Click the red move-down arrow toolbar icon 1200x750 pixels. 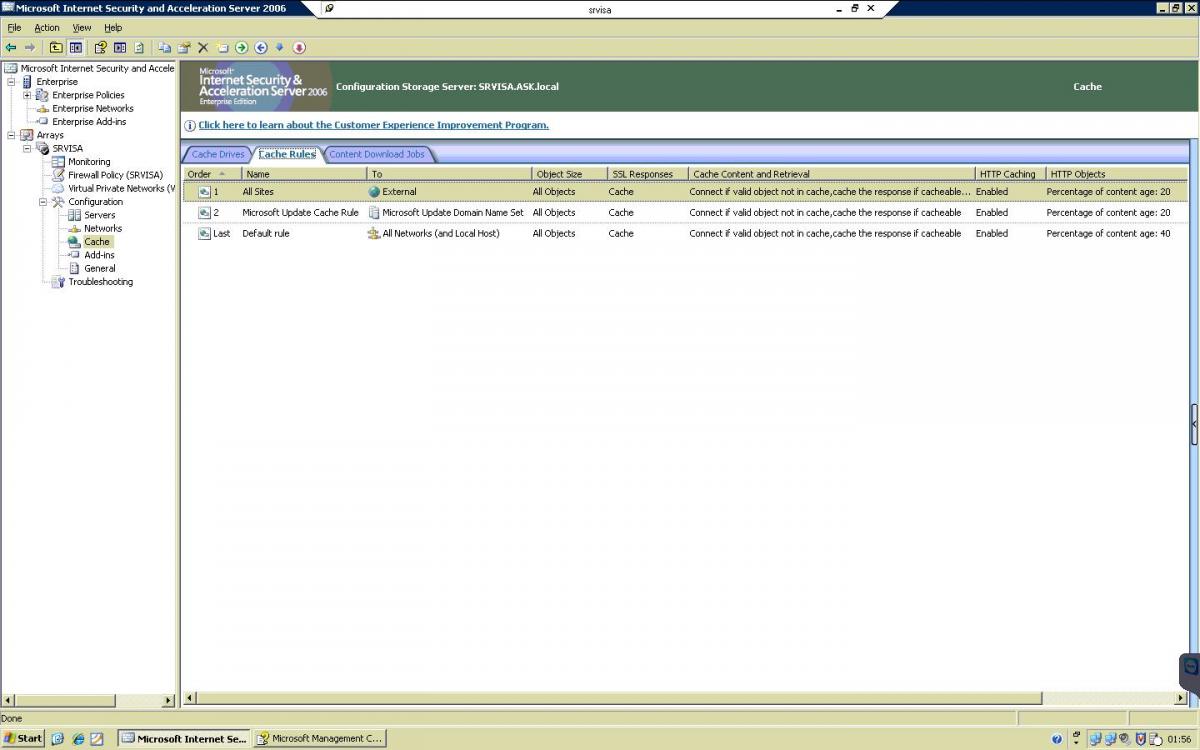pos(299,47)
